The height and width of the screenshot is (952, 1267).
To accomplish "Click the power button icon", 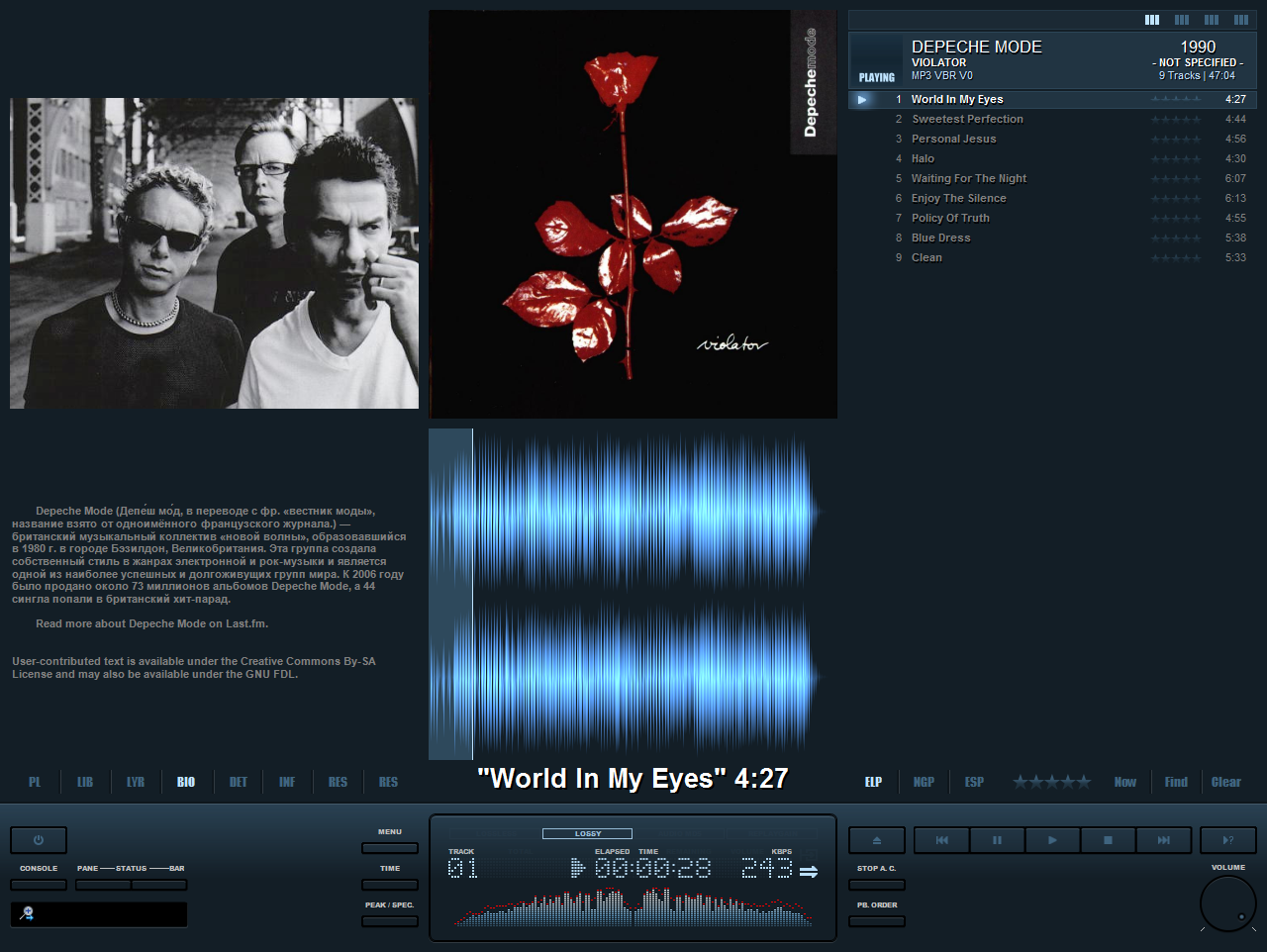I will [x=39, y=840].
